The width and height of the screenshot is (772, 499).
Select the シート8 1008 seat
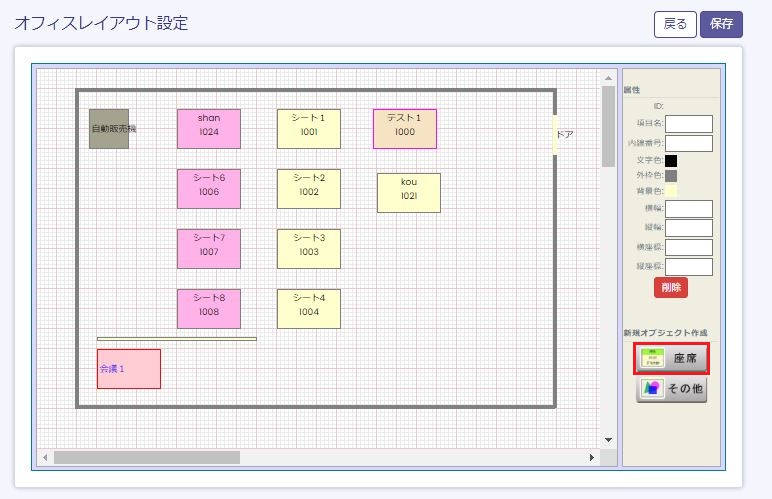pos(209,309)
